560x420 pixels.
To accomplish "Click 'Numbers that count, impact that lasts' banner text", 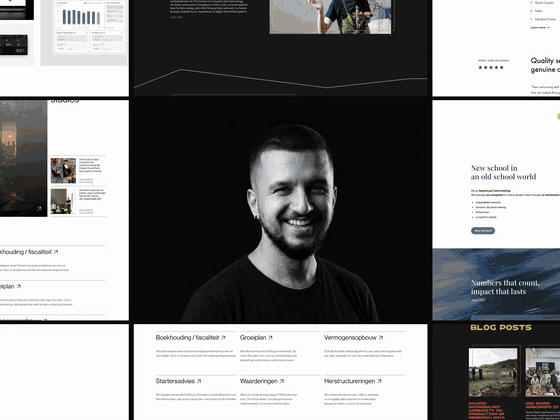I will (x=505, y=287).
